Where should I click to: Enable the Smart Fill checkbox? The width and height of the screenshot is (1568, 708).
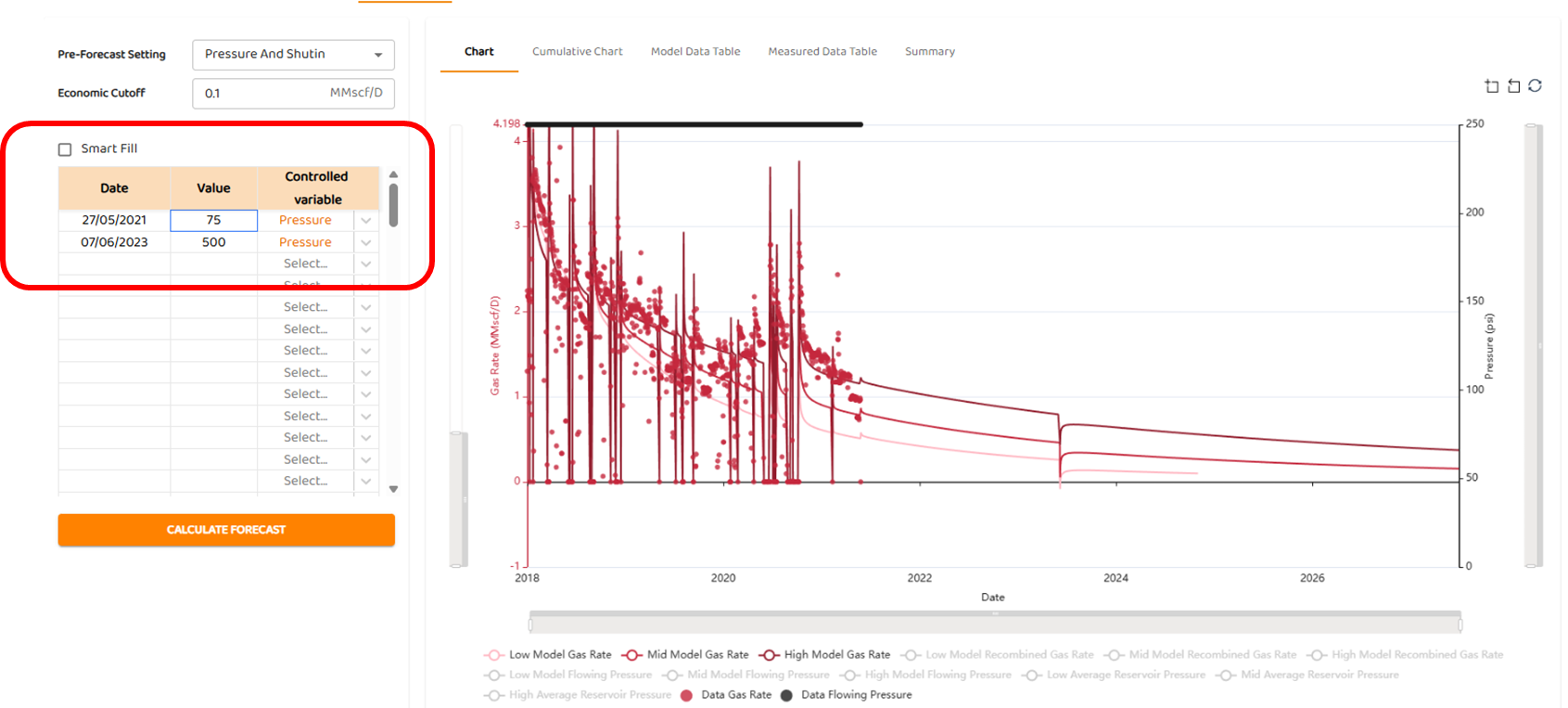coord(65,149)
